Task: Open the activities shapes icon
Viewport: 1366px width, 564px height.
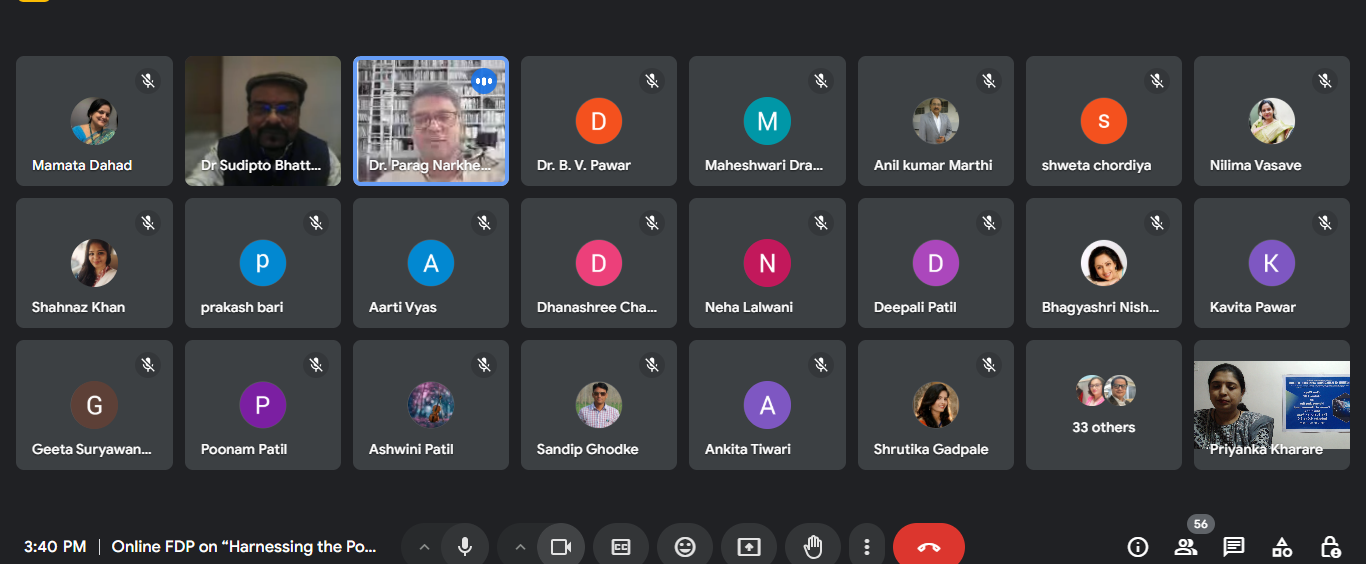Action: pos(1282,547)
